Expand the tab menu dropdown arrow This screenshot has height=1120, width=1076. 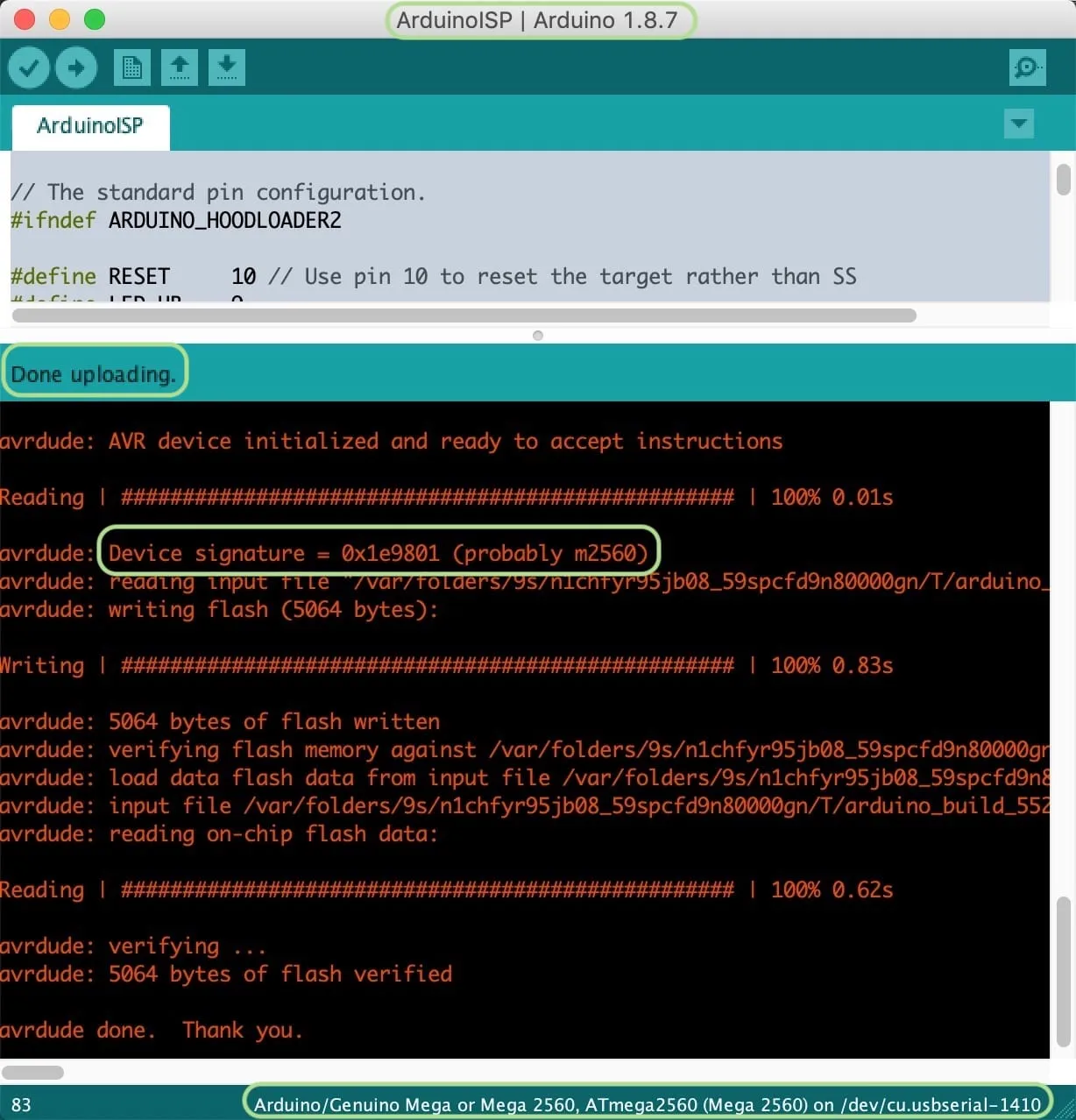click(1018, 124)
